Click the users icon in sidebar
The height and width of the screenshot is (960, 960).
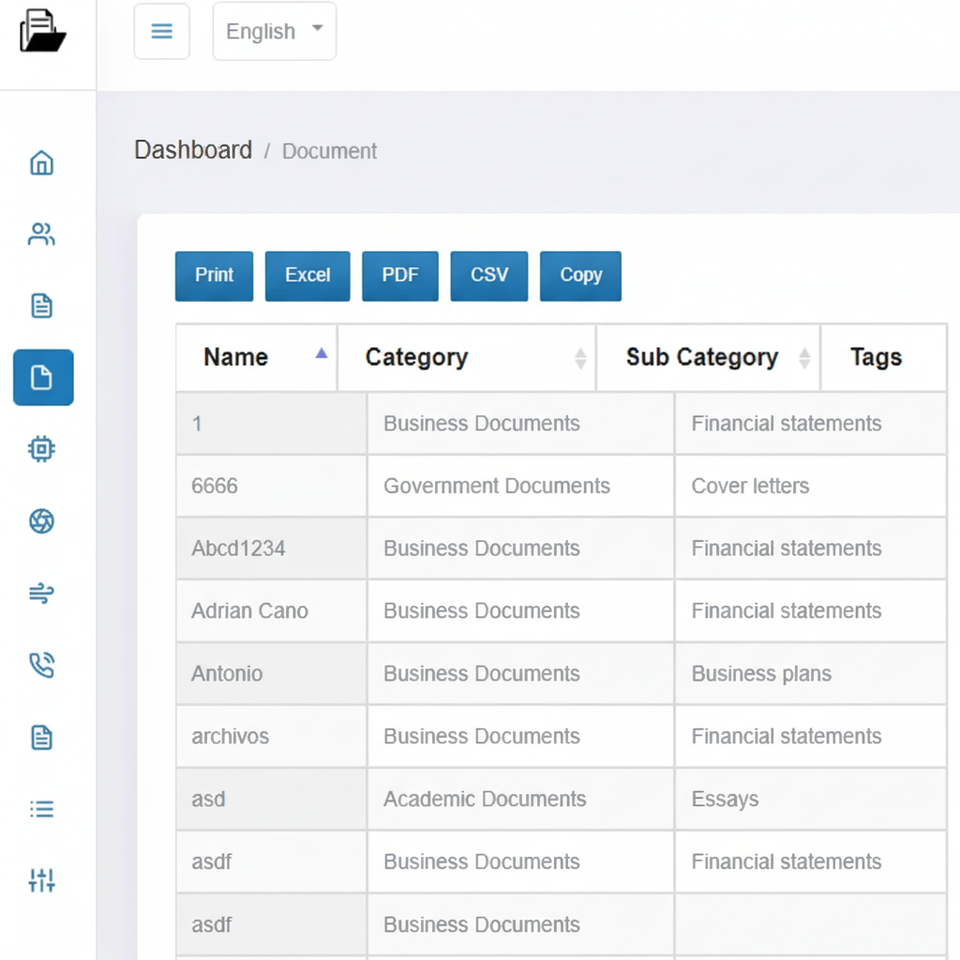42,235
